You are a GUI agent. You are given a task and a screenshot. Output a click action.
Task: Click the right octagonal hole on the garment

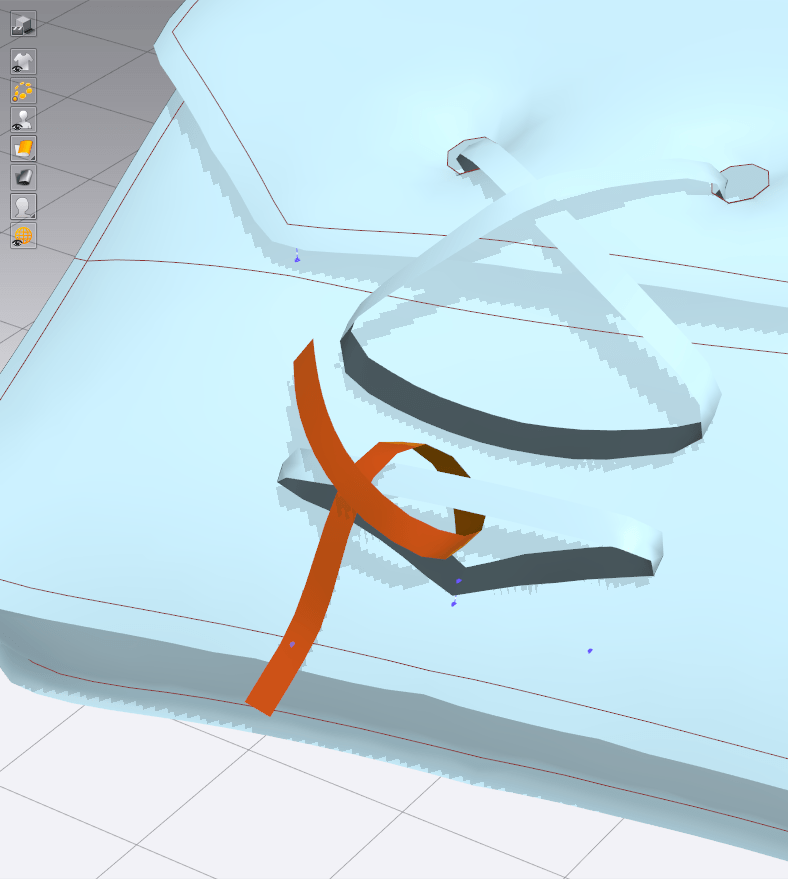point(745,183)
